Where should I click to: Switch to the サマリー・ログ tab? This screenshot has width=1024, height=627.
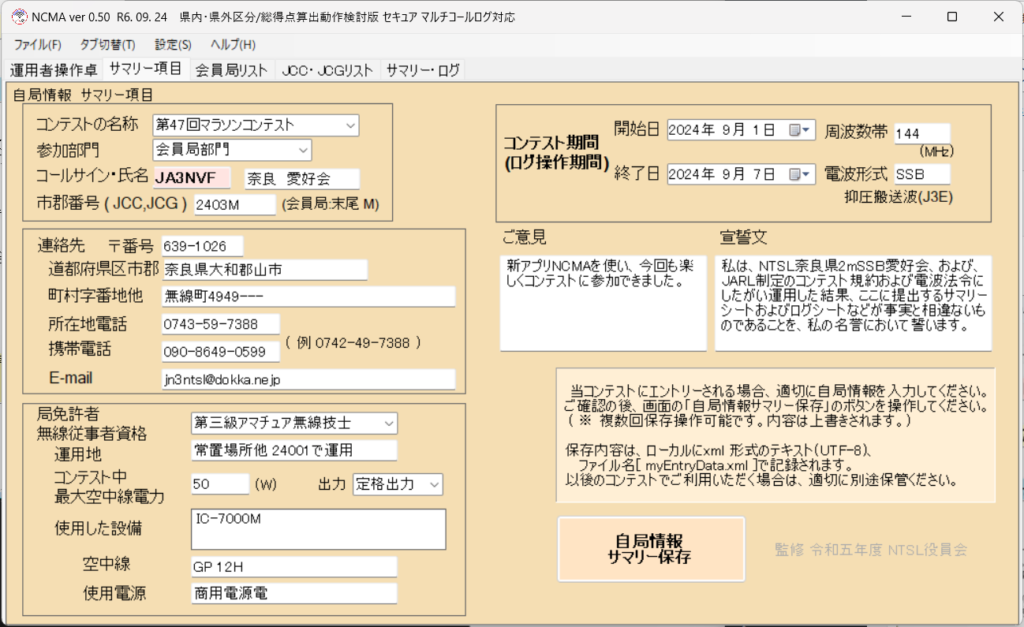tap(422, 70)
